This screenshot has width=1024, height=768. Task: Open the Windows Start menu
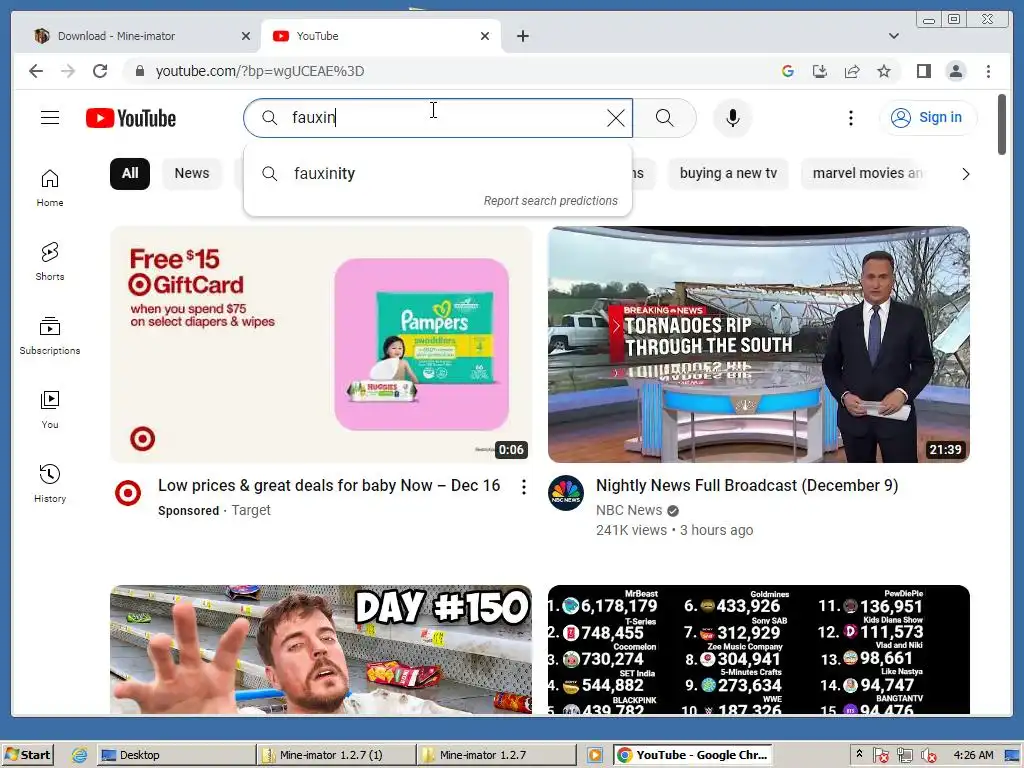tap(28, 755)
